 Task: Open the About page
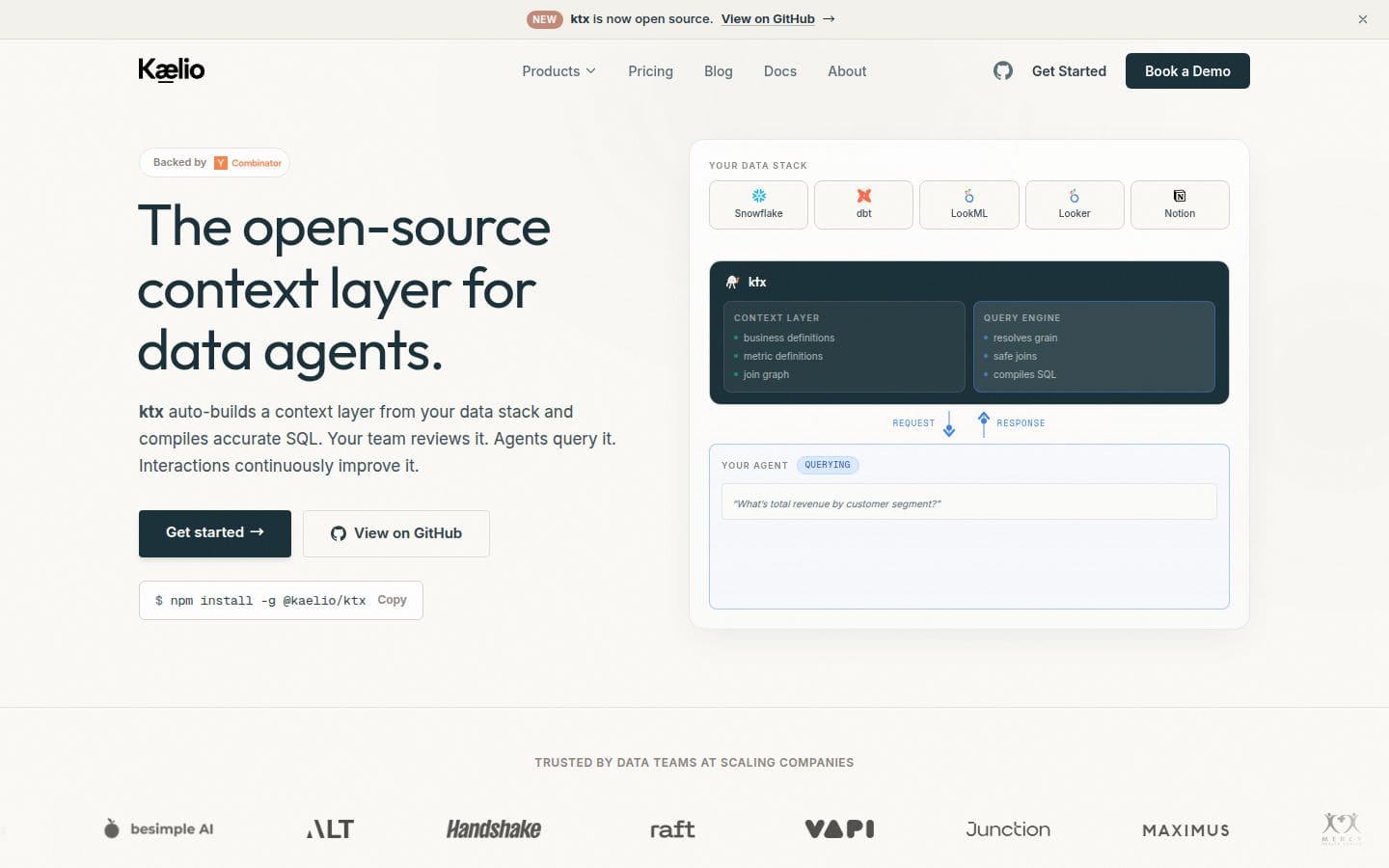[847, 71]
